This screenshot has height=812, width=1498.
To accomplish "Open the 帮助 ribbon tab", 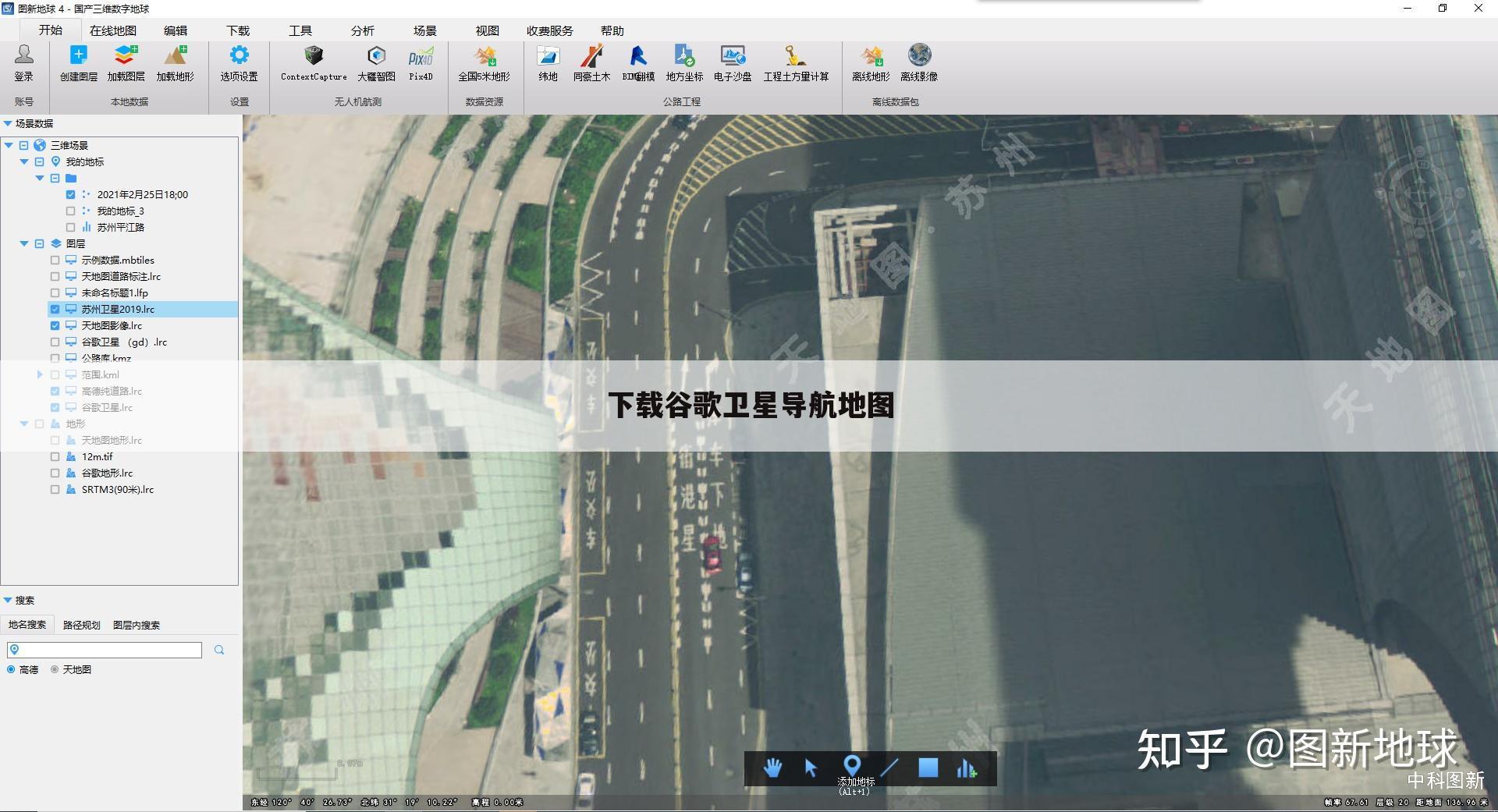I will (612, 30).
